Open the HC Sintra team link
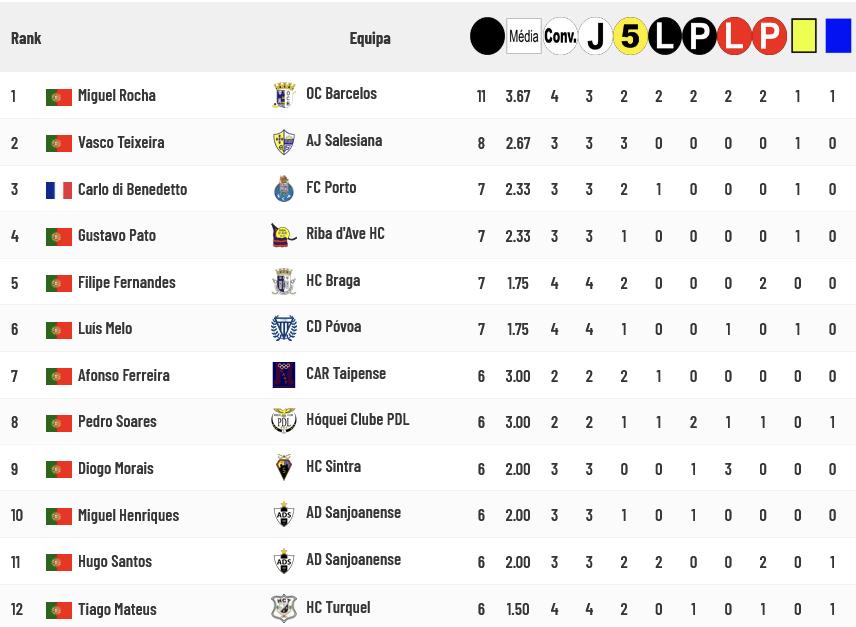Viewport: 856px width, 627px height. 333,467
